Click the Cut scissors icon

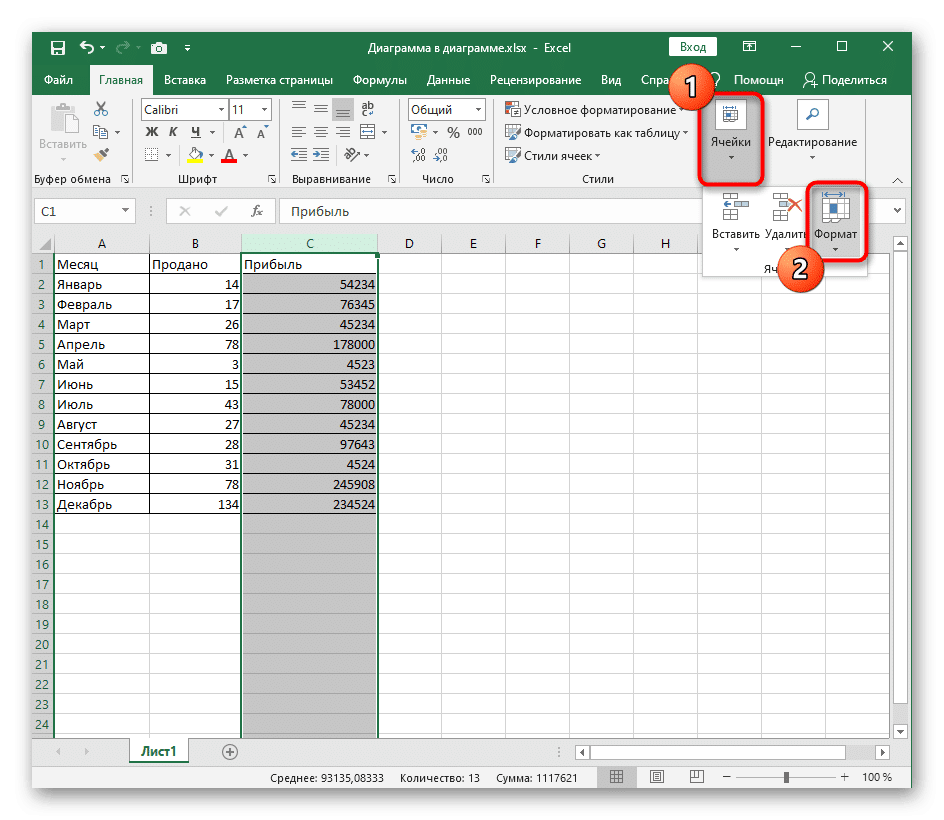coord(101,109)
